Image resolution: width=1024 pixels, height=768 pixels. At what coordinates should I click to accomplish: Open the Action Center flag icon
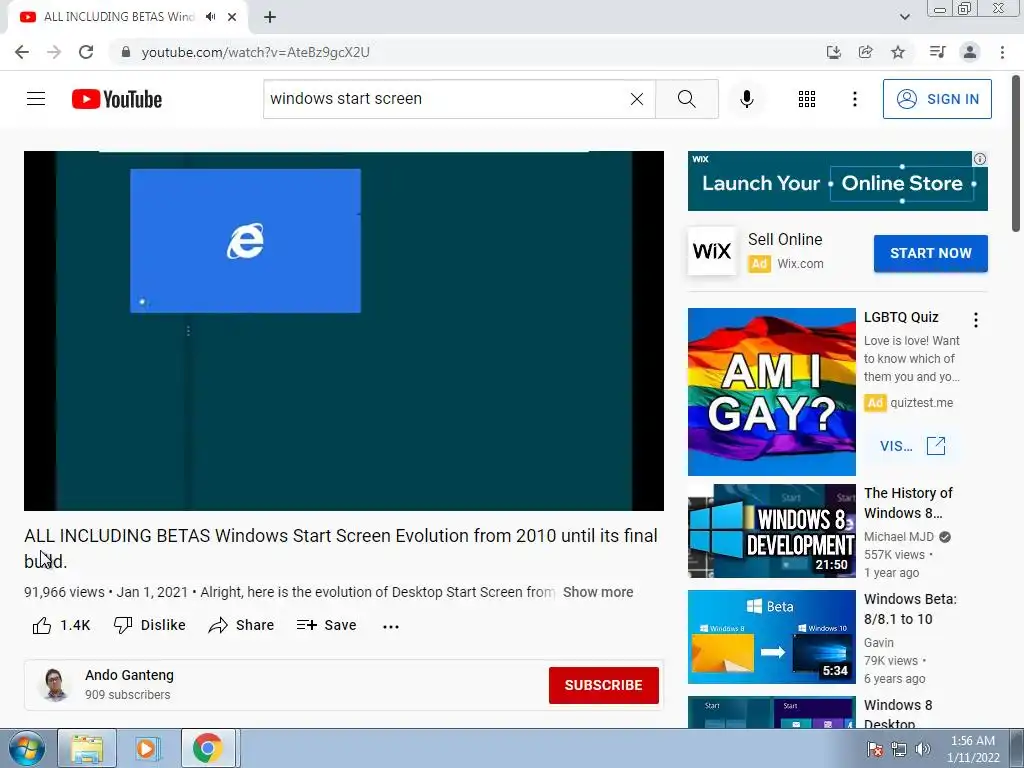[x=874, y=749]
